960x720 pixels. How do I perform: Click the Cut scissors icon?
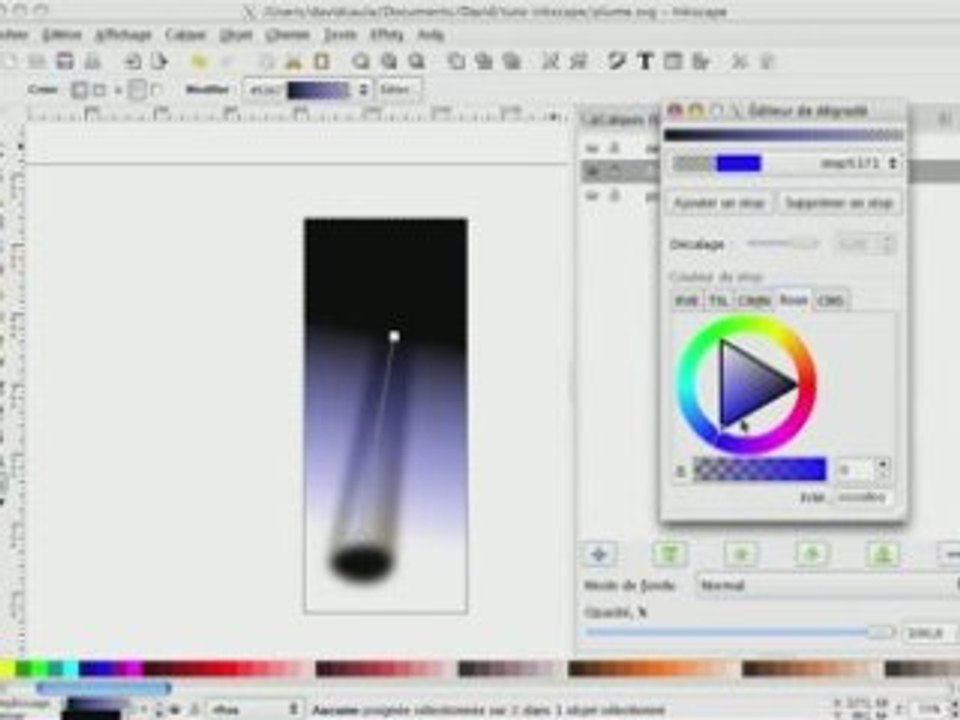(293, 61)
